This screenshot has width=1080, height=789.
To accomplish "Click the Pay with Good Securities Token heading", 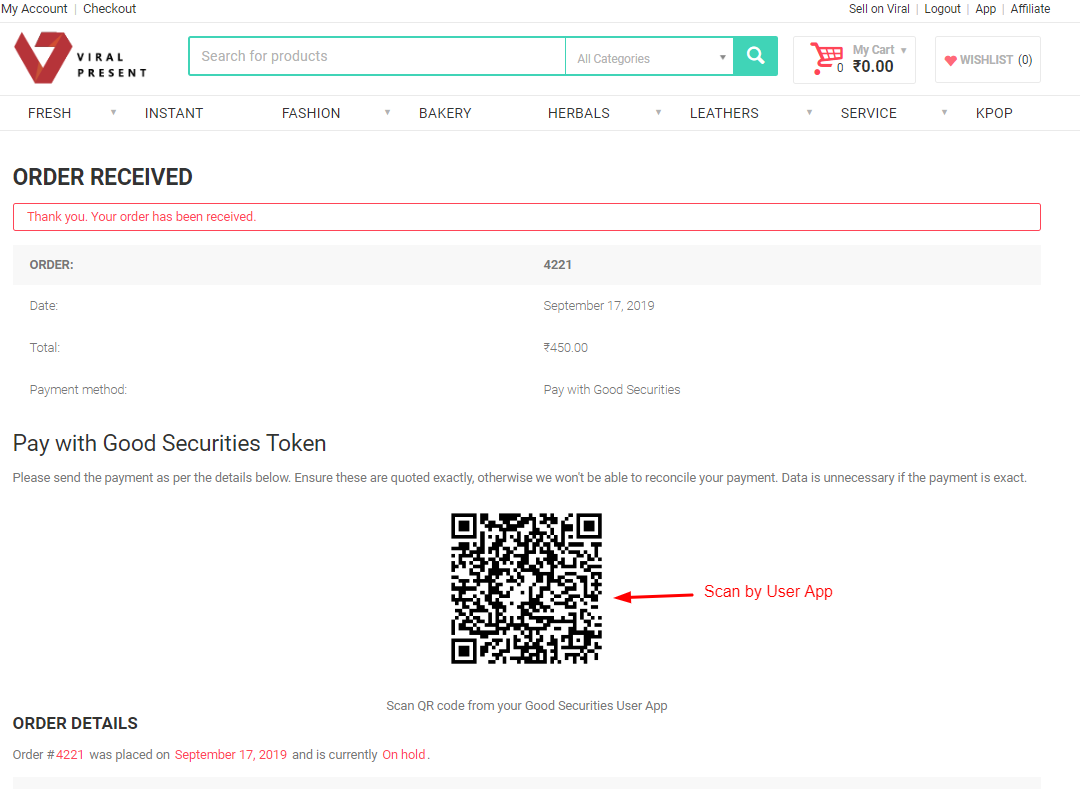I will pos(169,443).
